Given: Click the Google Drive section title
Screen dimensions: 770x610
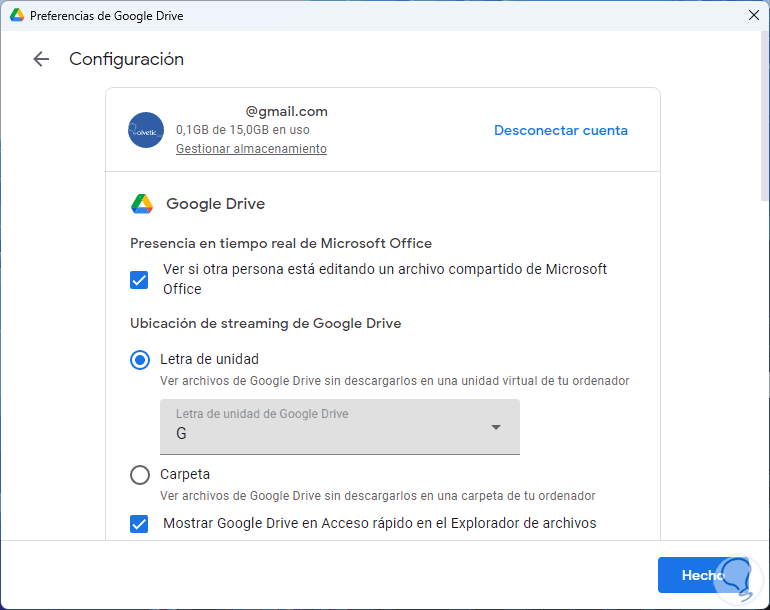Looking at the screenshot, I should tap(215, 204).
